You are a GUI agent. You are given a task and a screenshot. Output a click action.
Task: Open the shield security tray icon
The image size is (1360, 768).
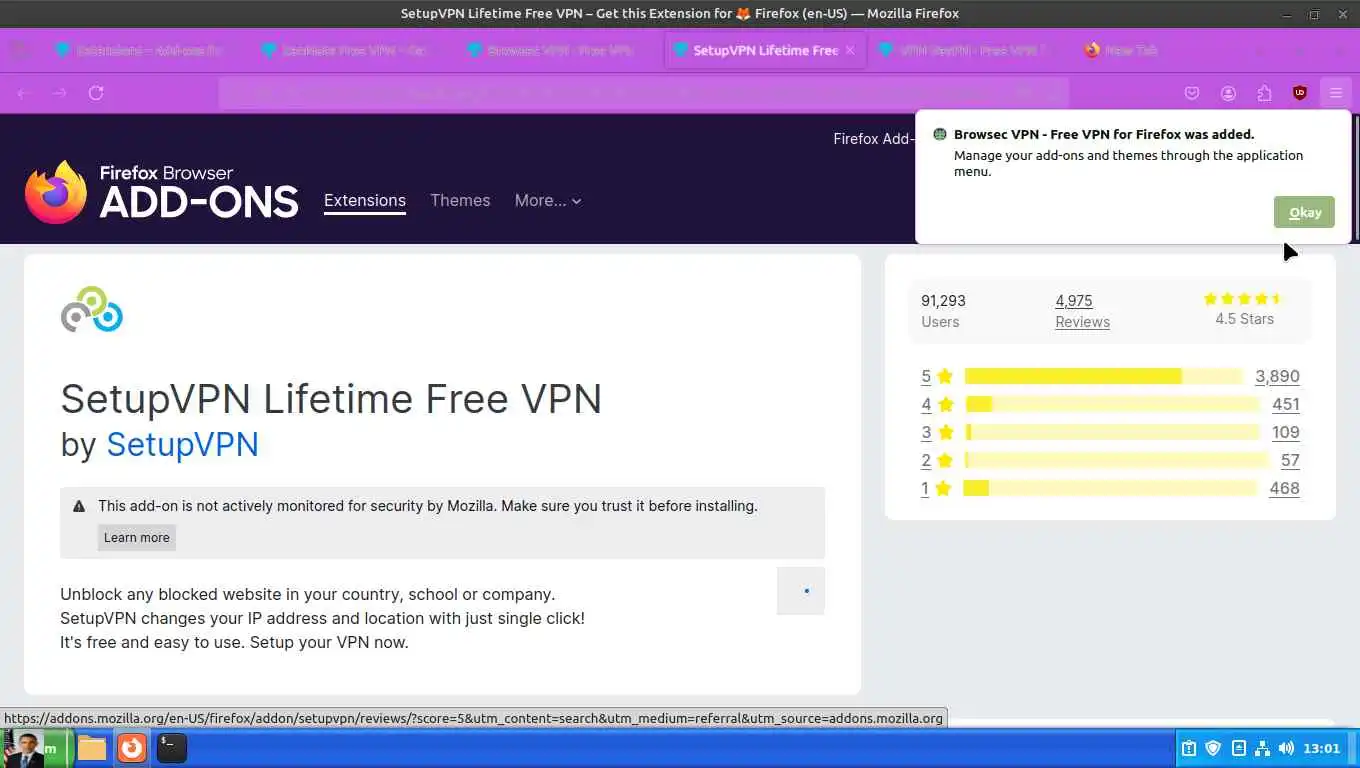[x=1213, y=748]
